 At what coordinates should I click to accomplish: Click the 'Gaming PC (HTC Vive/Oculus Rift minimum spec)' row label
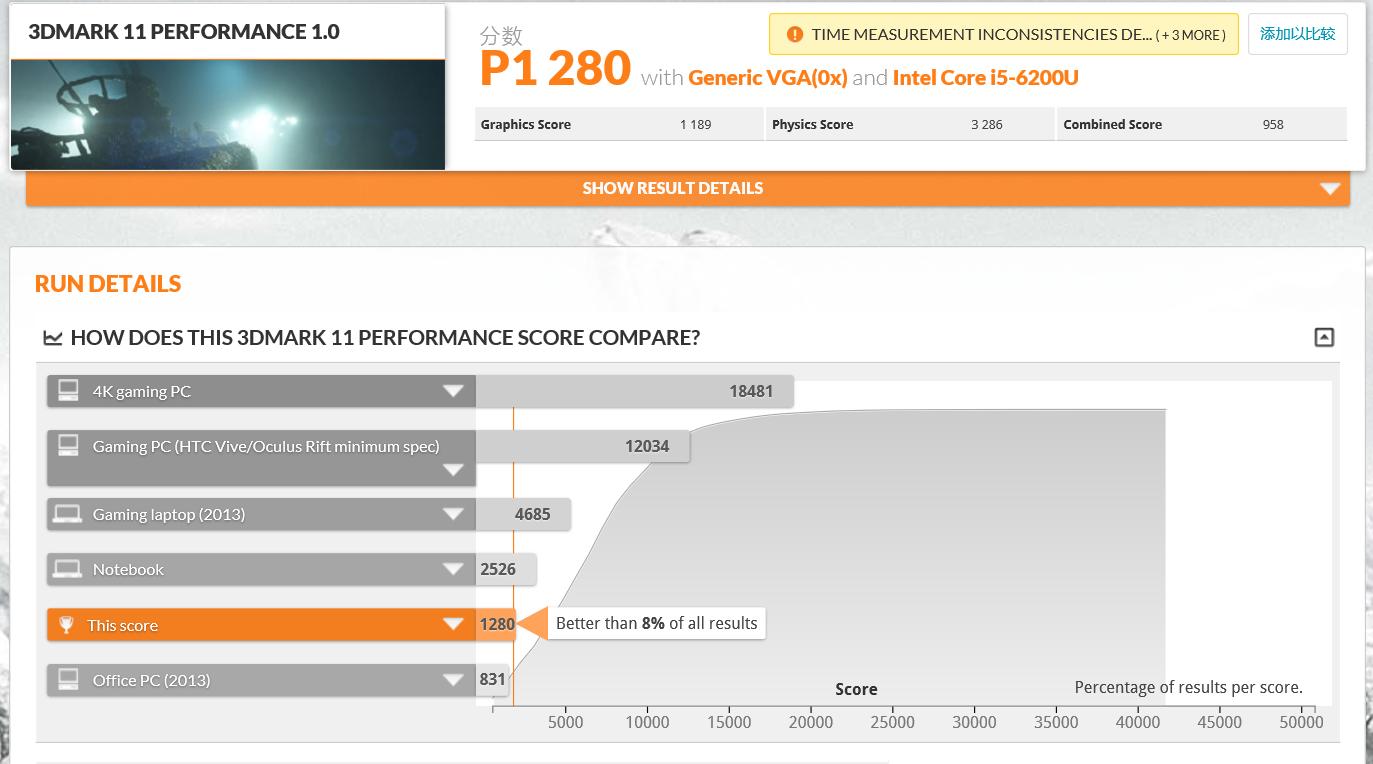[266, 446]
